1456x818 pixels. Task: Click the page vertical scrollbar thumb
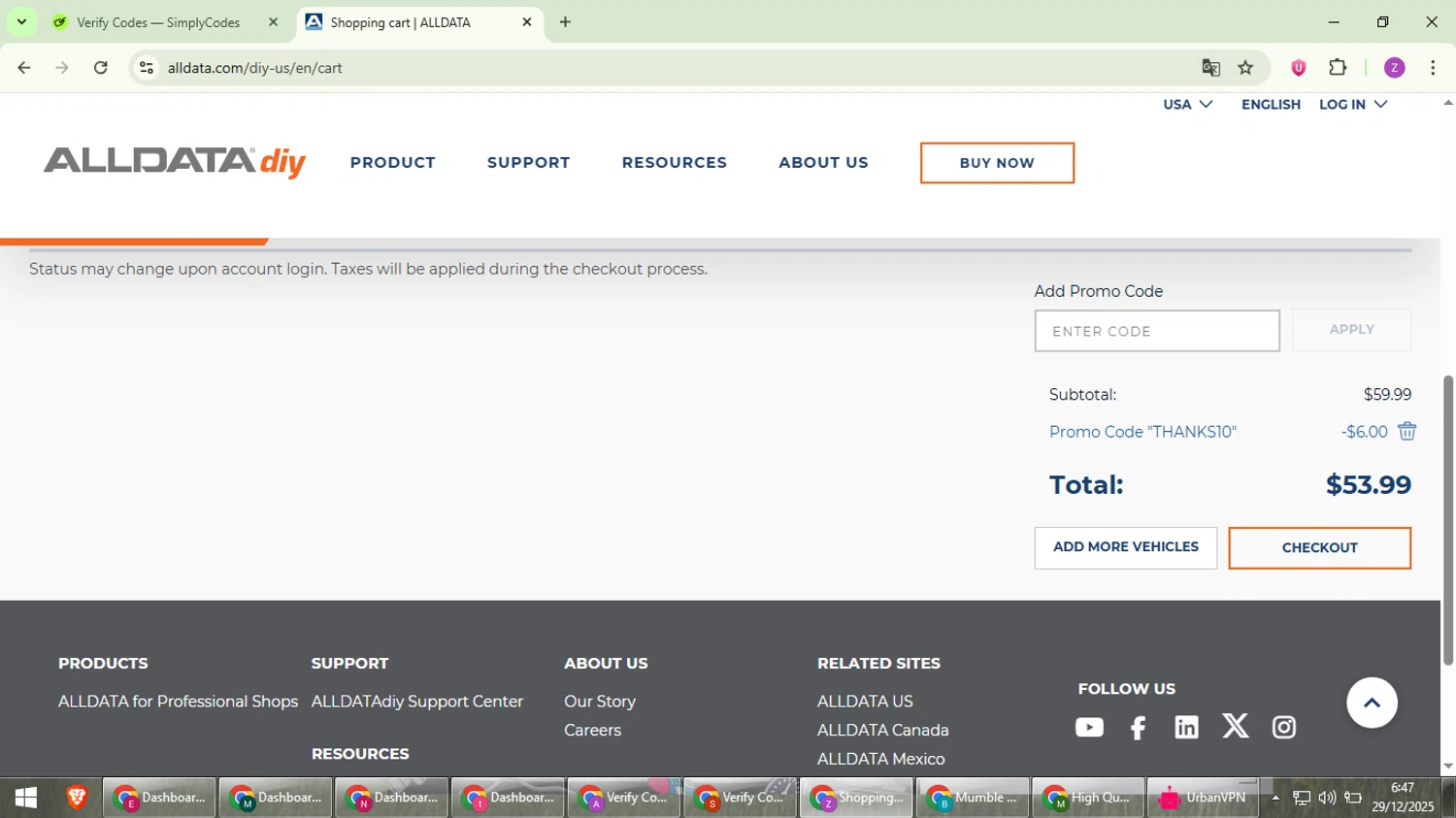1448,520
